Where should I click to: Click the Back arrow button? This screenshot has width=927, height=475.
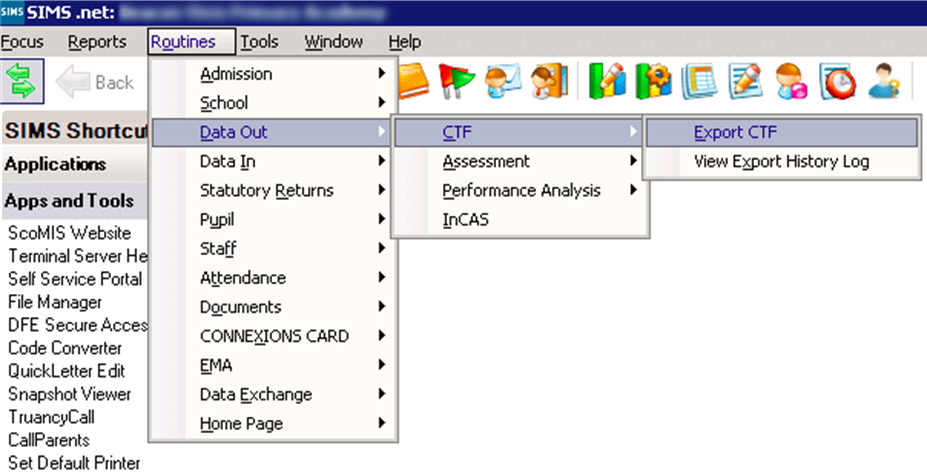[x=95, y=82]
